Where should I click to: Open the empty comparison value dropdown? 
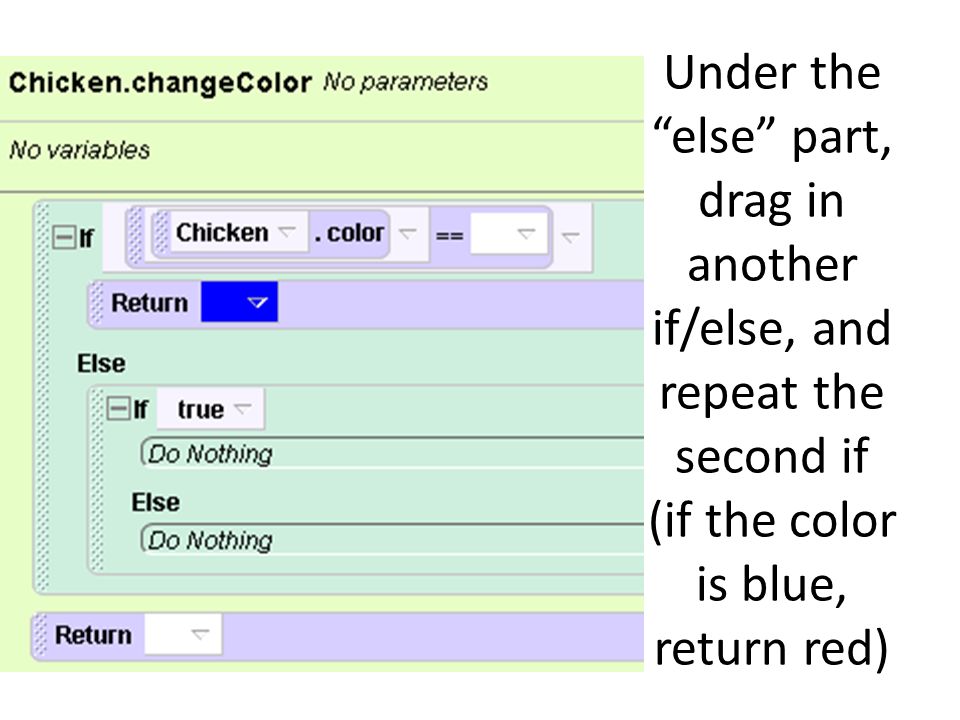tap(508, 233)
